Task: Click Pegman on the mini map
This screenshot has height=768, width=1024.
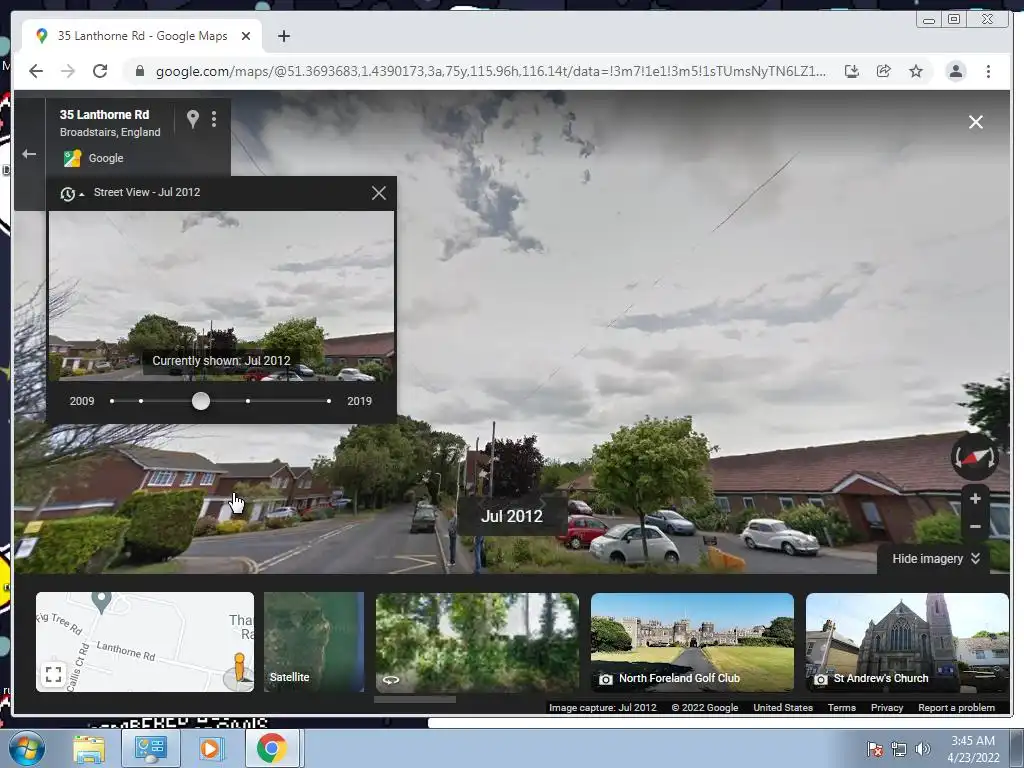Action: click(239, 669)
